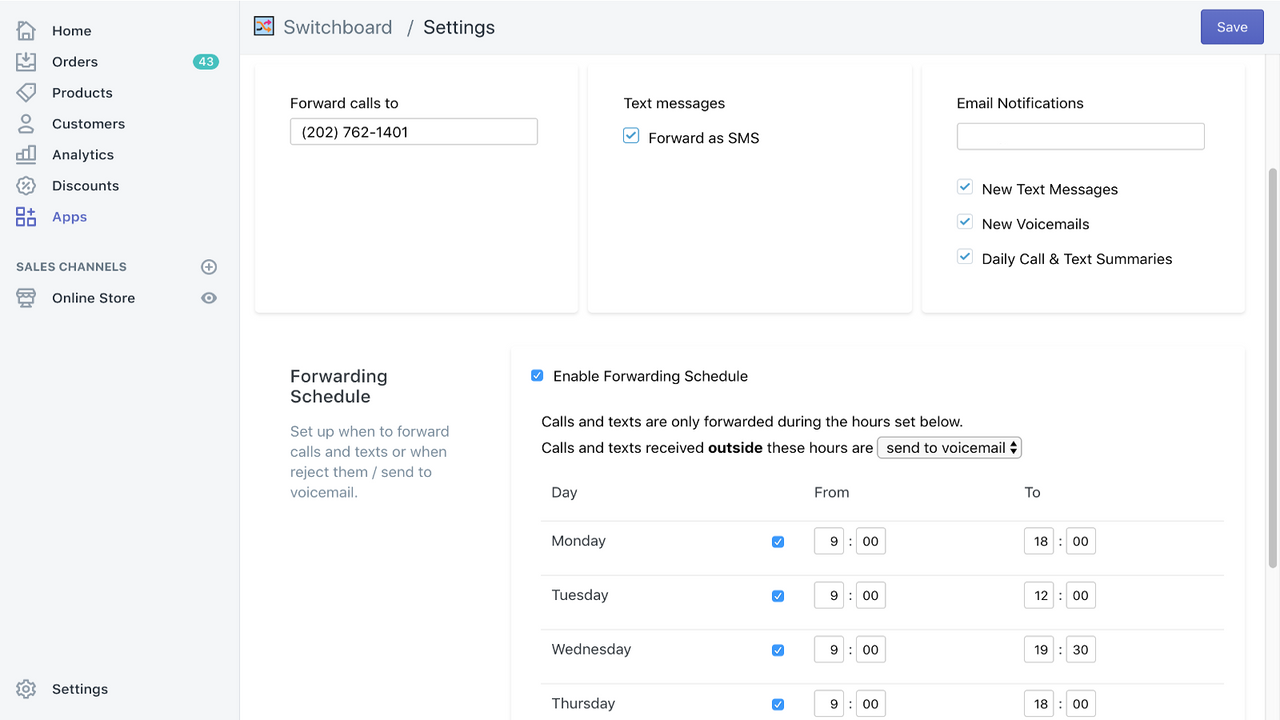Open Analytics in the sidebar

point(83,155)
